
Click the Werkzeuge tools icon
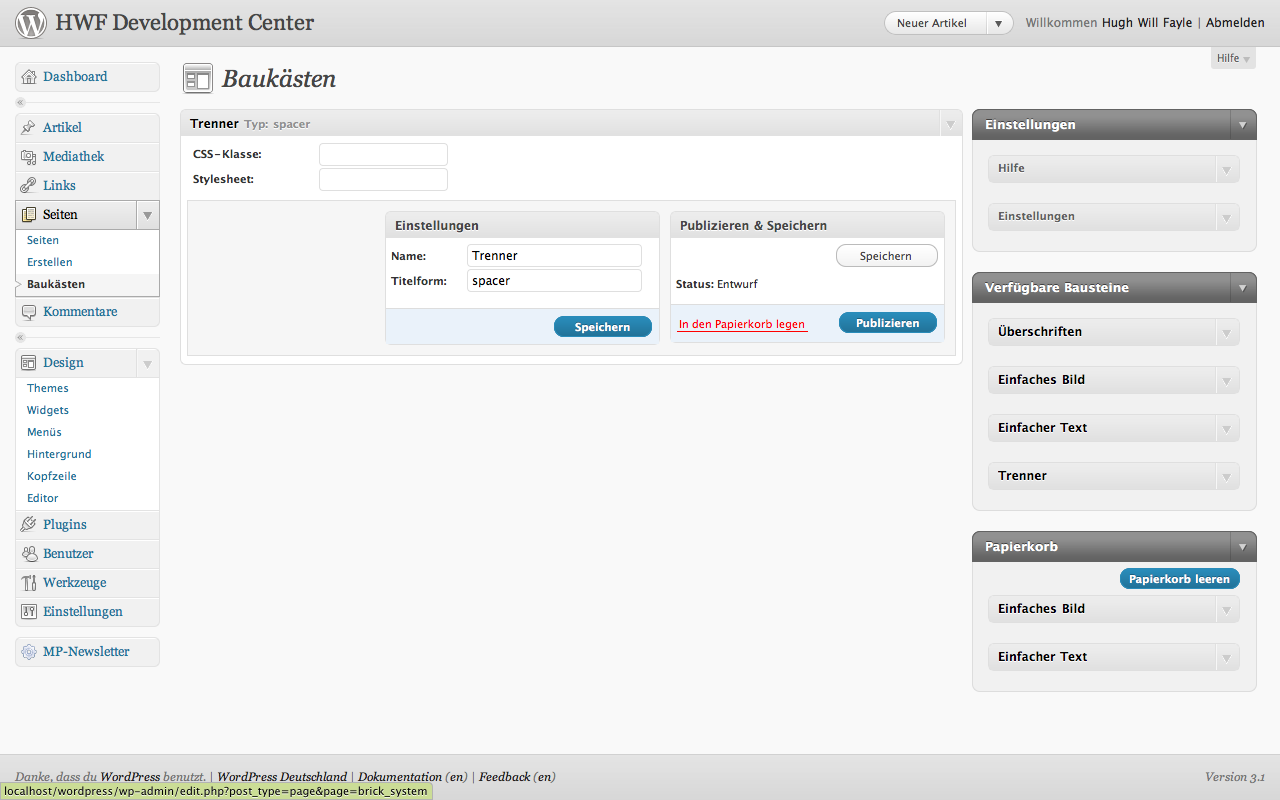coord(28,583)
